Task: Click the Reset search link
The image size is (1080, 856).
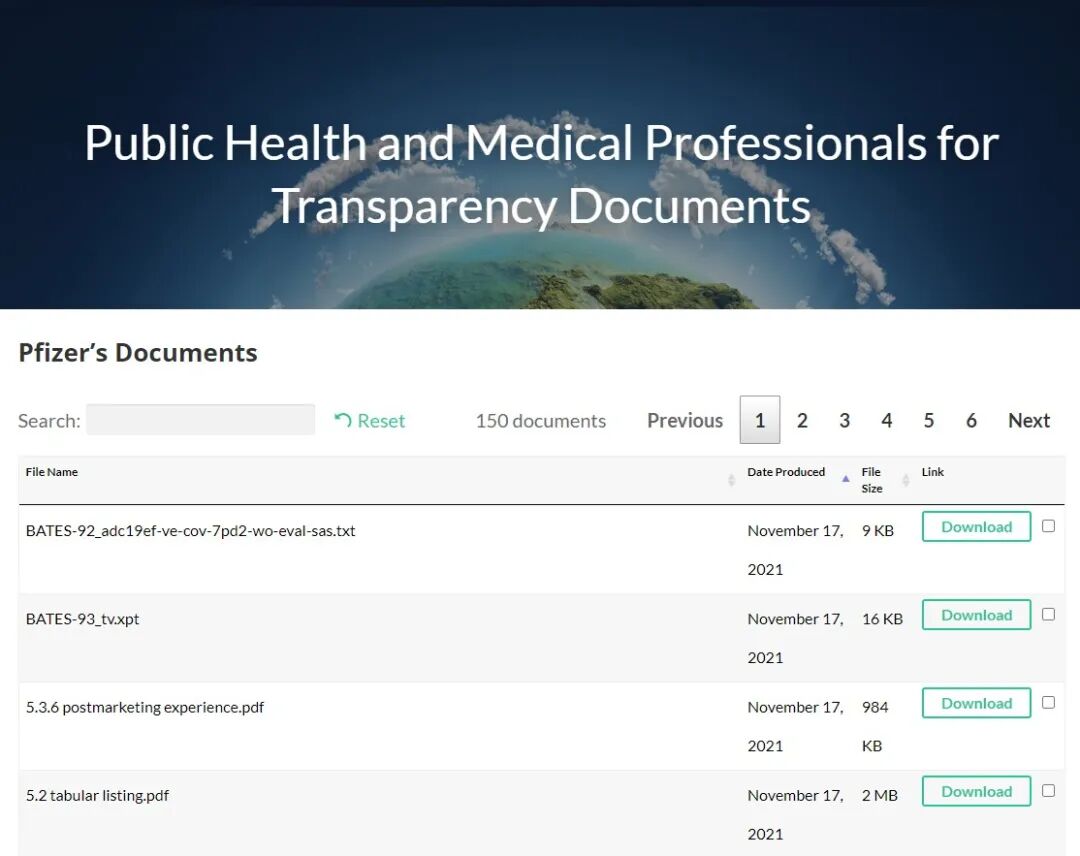Action: [370, 420]
